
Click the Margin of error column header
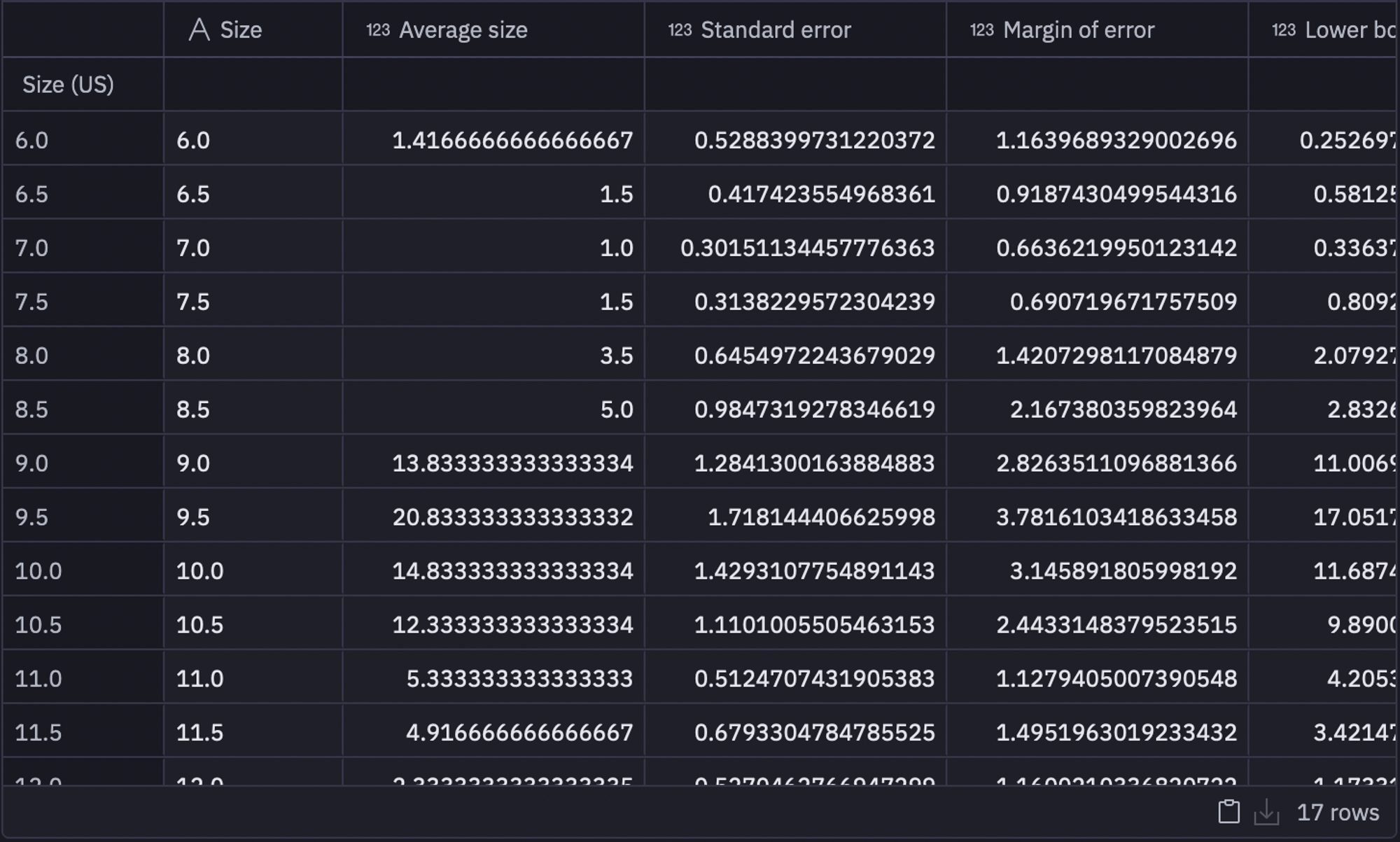tap(1078, 30)
